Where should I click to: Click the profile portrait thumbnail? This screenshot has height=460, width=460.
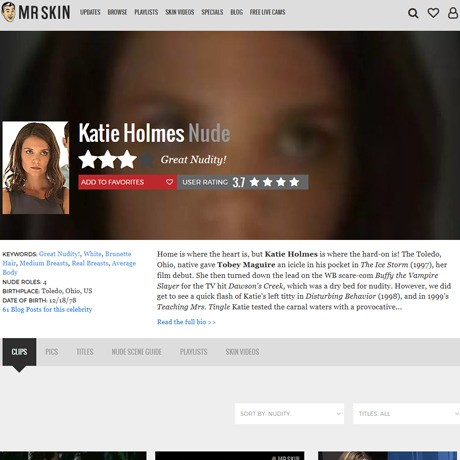pyautogui.click(x=35, y=168)
